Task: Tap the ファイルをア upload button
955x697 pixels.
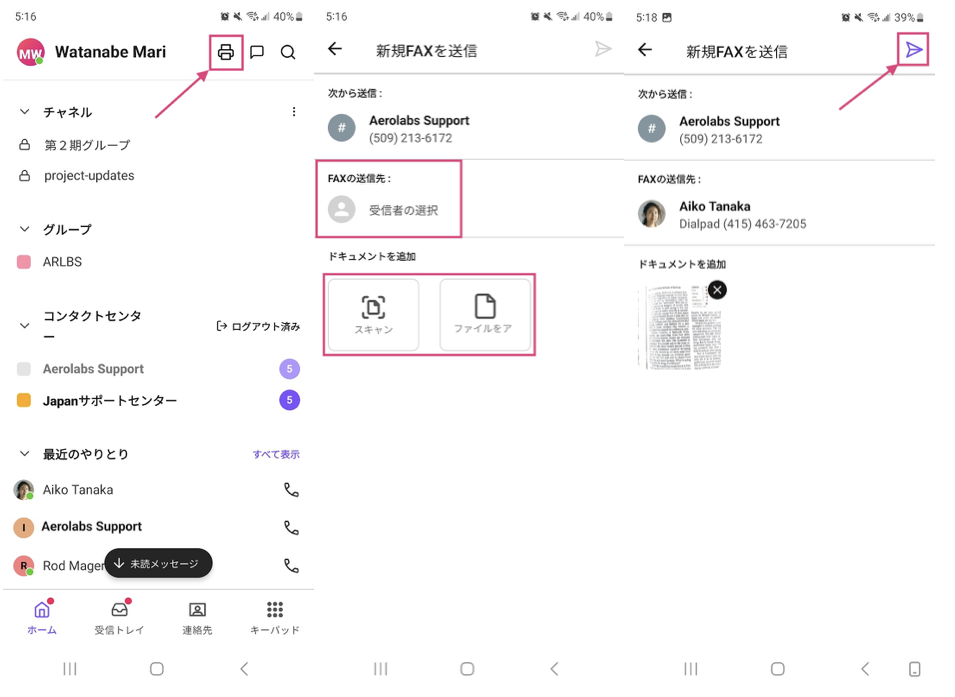Action: coord(484,315)
